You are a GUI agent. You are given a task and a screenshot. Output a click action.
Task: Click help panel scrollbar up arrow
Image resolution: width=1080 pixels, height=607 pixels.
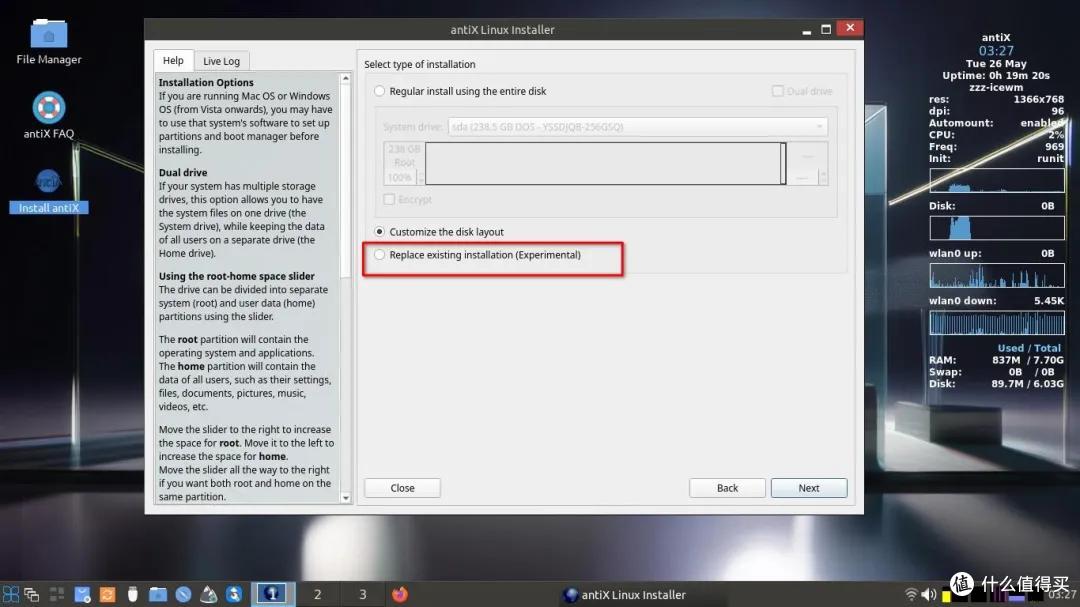[x=346, y=79]
